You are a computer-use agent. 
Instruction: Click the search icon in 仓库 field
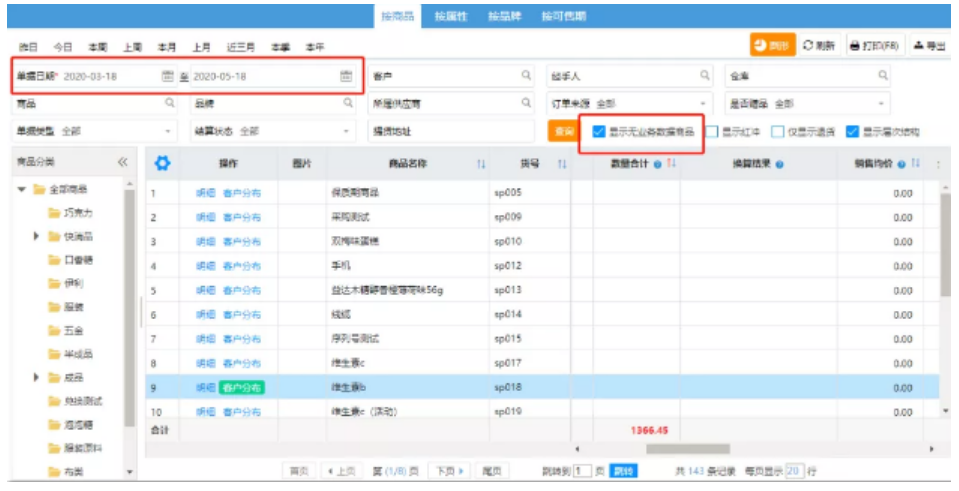click(883, 76)
